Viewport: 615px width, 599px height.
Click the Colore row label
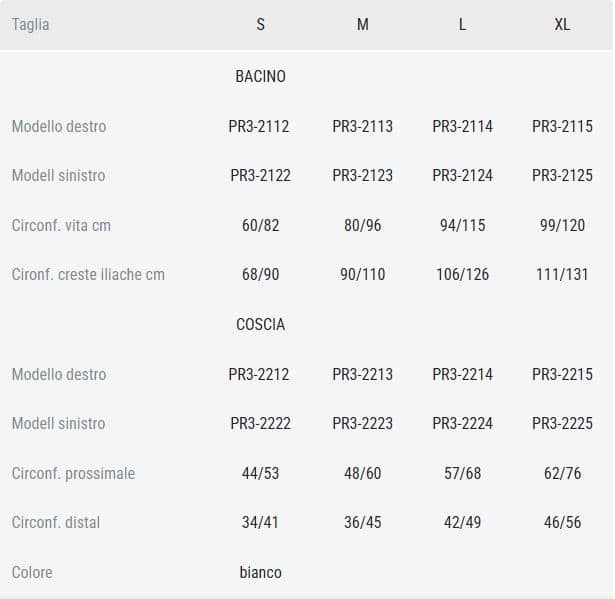point(32,572)
